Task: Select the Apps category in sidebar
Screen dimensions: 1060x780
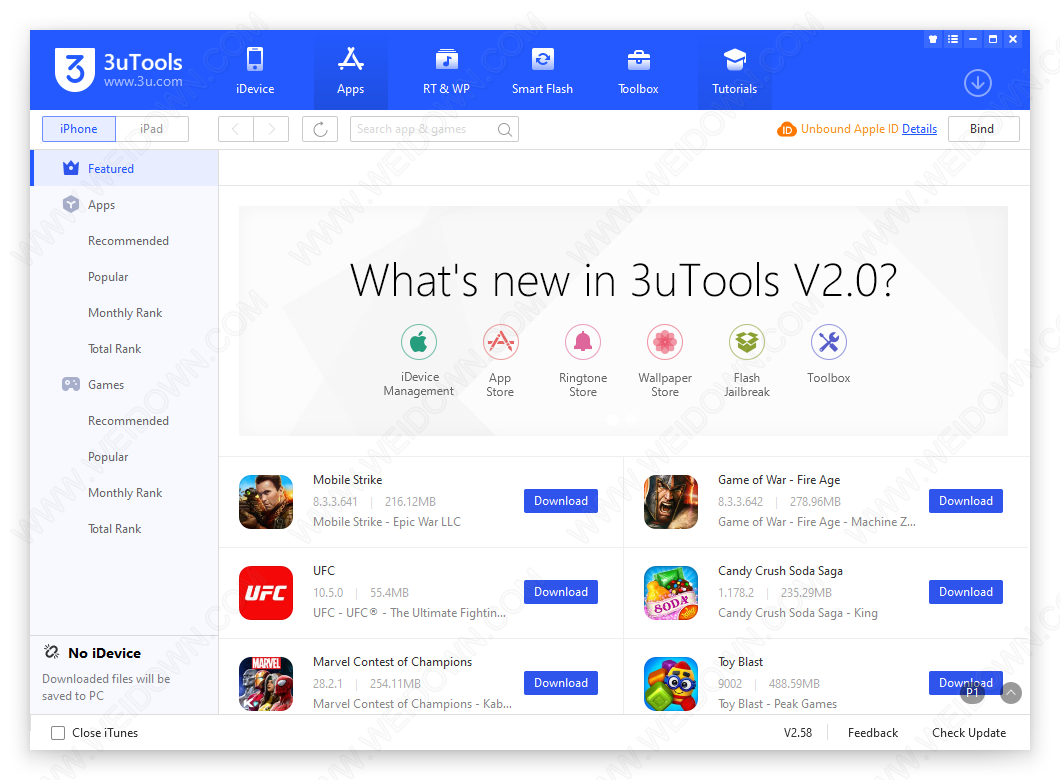Action: coord(125,205)
